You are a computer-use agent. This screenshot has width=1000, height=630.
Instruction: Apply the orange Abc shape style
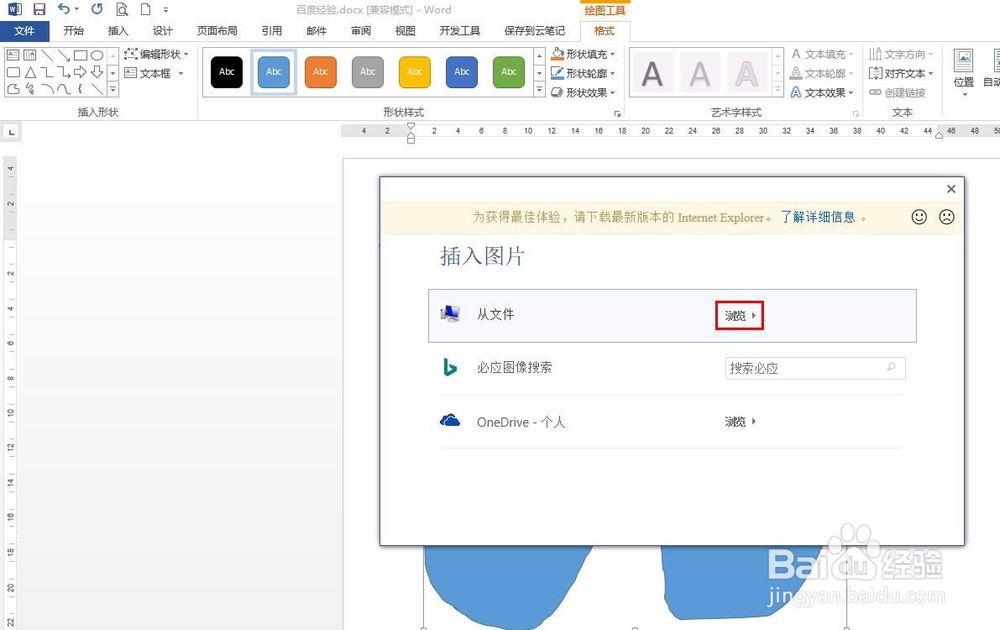[321, 72]
